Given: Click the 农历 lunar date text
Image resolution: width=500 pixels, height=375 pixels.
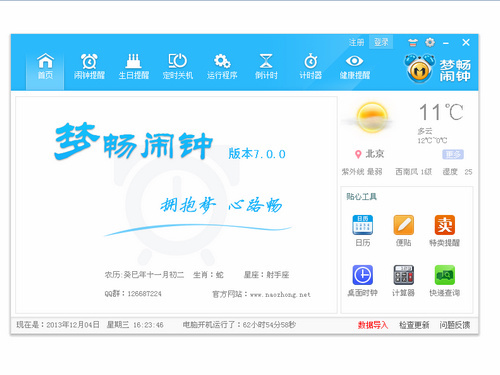Looking at the screenshot, I should click(144, 275).
